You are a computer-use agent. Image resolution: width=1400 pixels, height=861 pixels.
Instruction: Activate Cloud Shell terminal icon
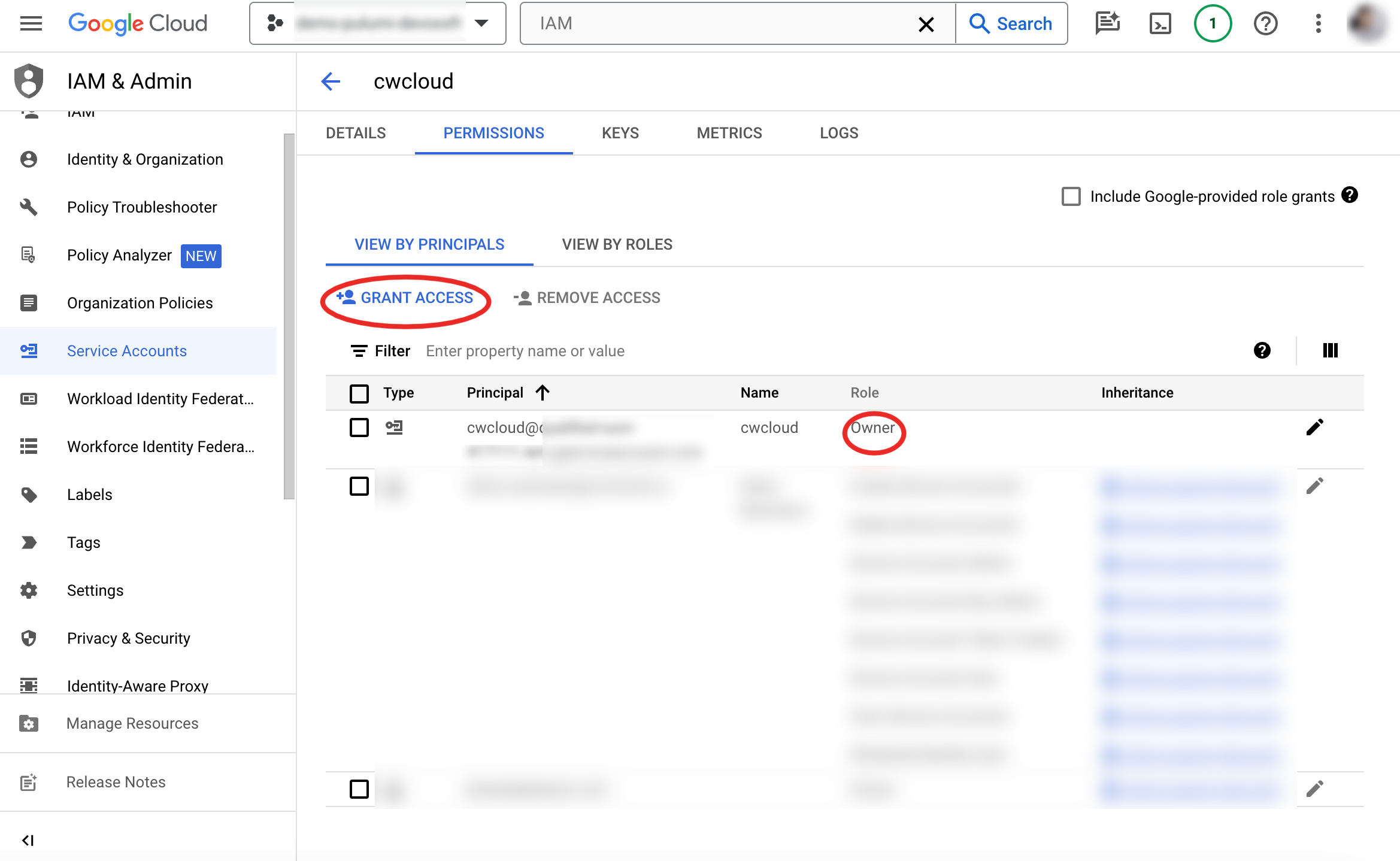coord(1160,23)
